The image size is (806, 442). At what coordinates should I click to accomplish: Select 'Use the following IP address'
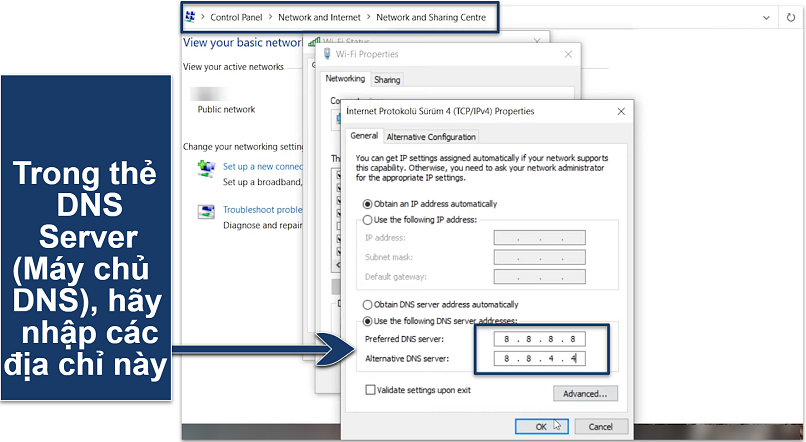click(366, 219)
